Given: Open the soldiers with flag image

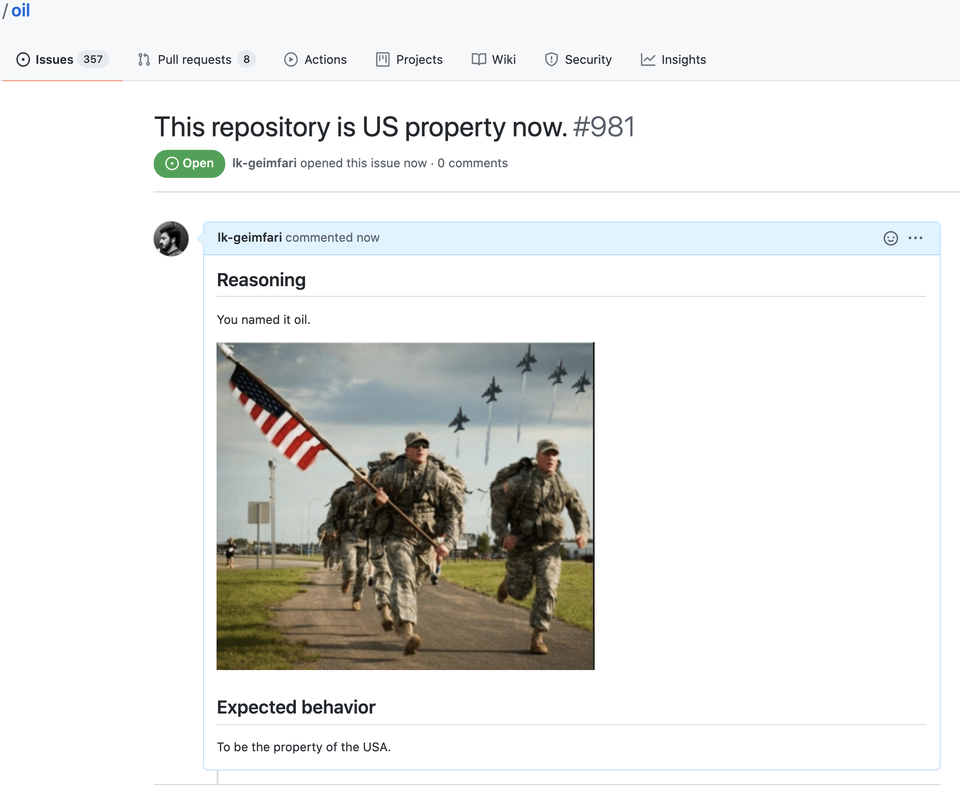Looking at the screenshot, I should coord(405,505).
